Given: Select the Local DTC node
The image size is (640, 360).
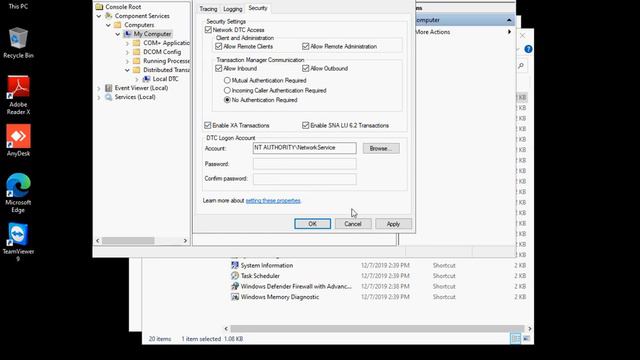Looking at the screenshot, I should (x=161, y=79).
